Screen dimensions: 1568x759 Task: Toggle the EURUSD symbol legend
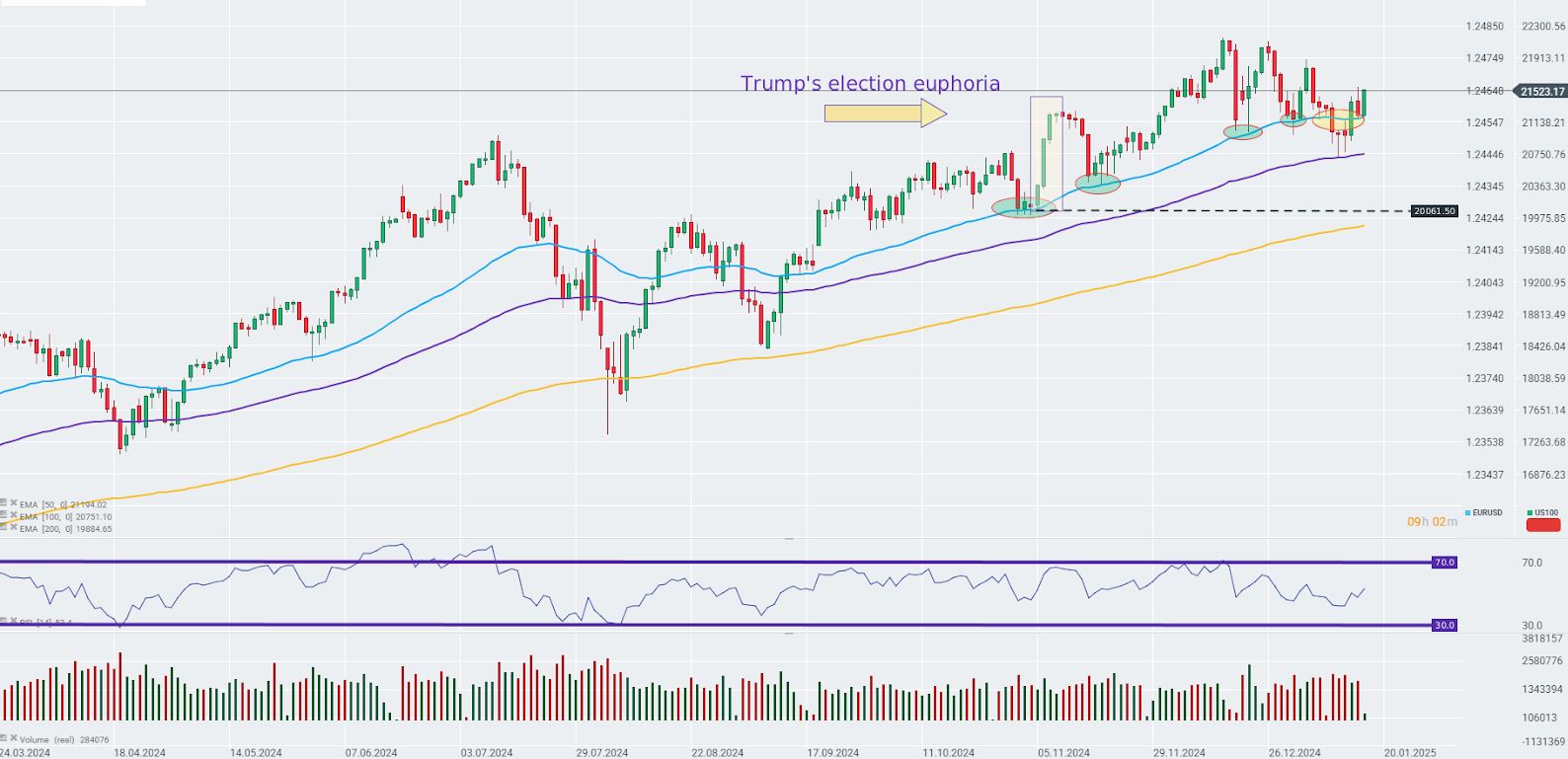[x=1484, y=512]
